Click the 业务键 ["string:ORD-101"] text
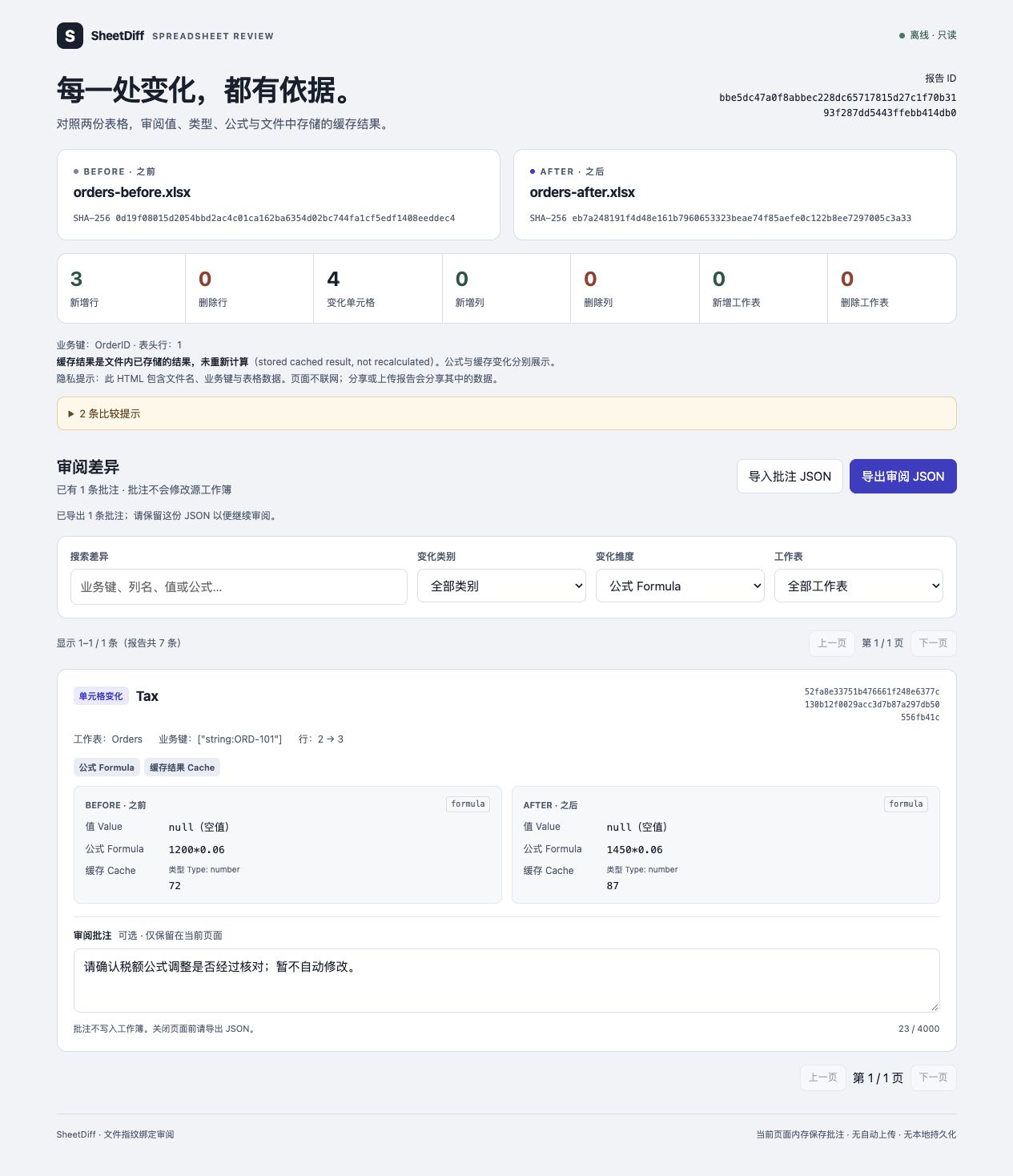 click(220, 739)
